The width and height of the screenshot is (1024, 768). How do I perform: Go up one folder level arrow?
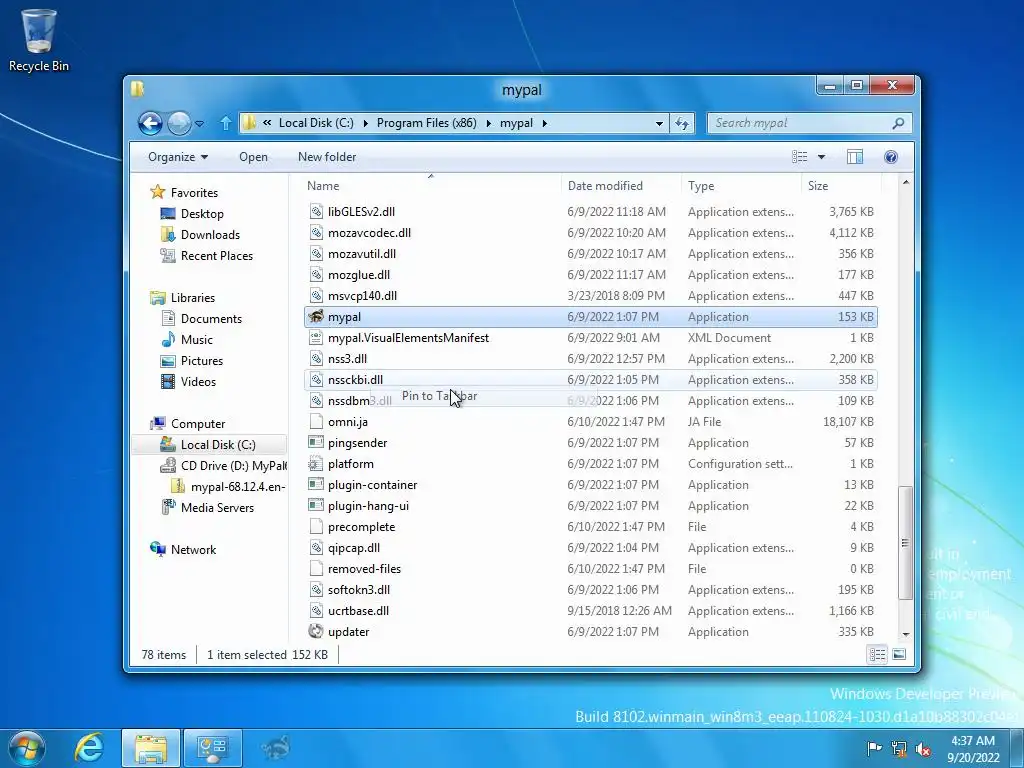[225, 123]
